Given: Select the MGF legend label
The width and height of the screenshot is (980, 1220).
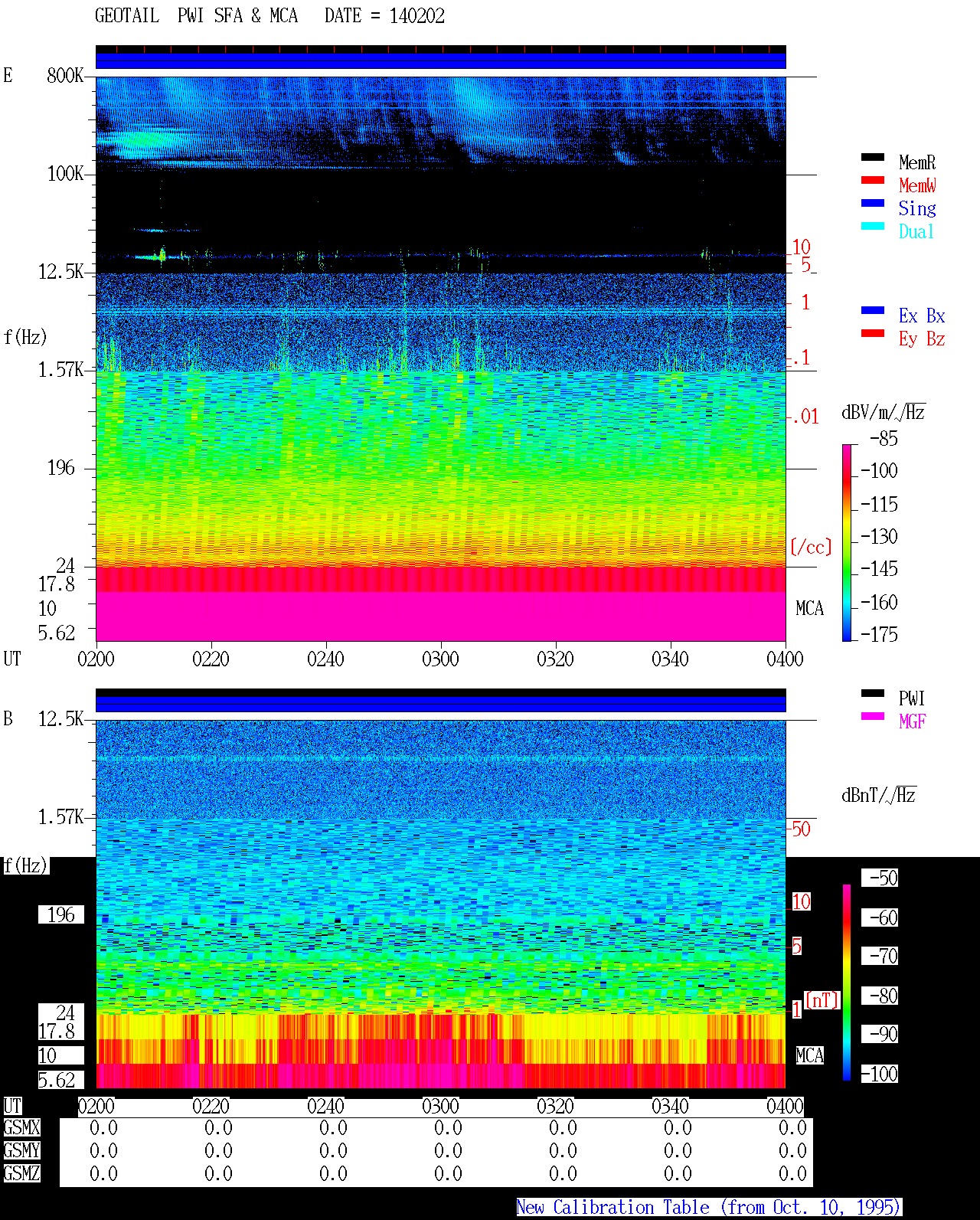Looking at the screenshot, I should click(912, 721).
